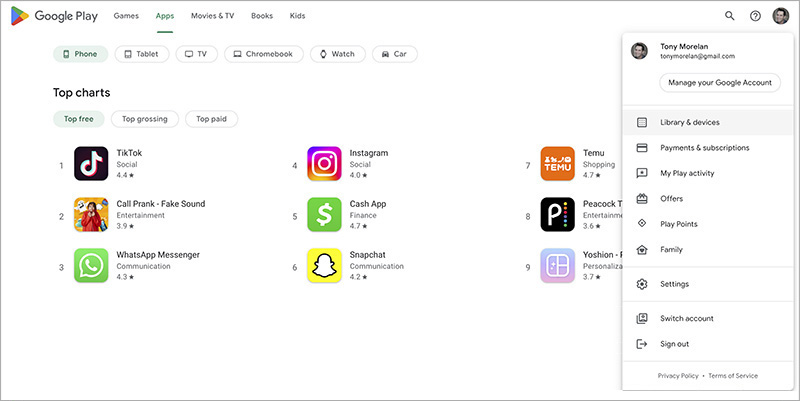Click the Google Play logo
800x401 pixels.
54,16
